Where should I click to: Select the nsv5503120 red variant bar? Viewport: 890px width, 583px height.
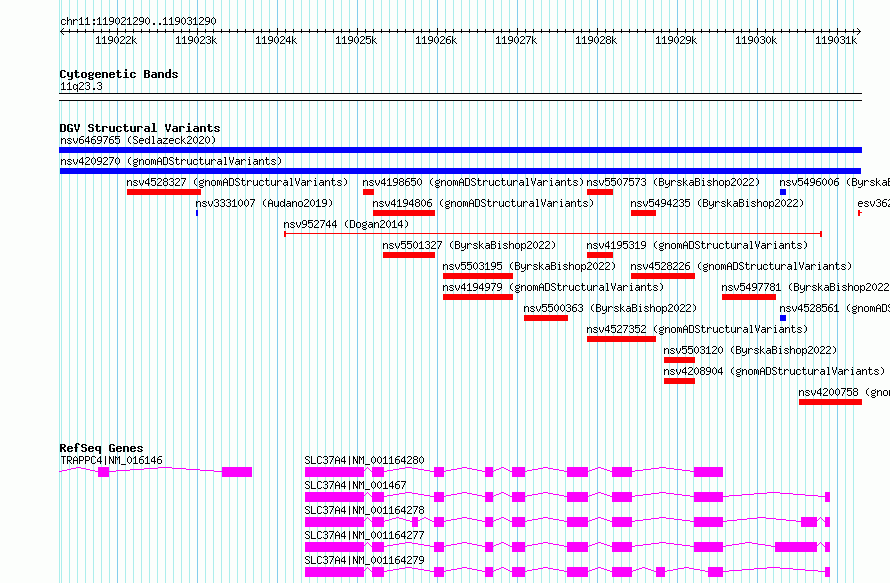click(679, 360)
